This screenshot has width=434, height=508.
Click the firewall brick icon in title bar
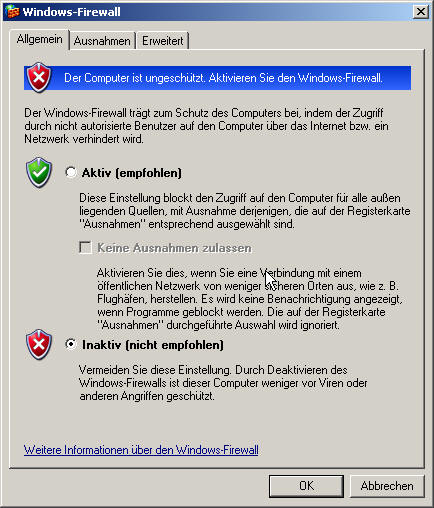(12, 12)
